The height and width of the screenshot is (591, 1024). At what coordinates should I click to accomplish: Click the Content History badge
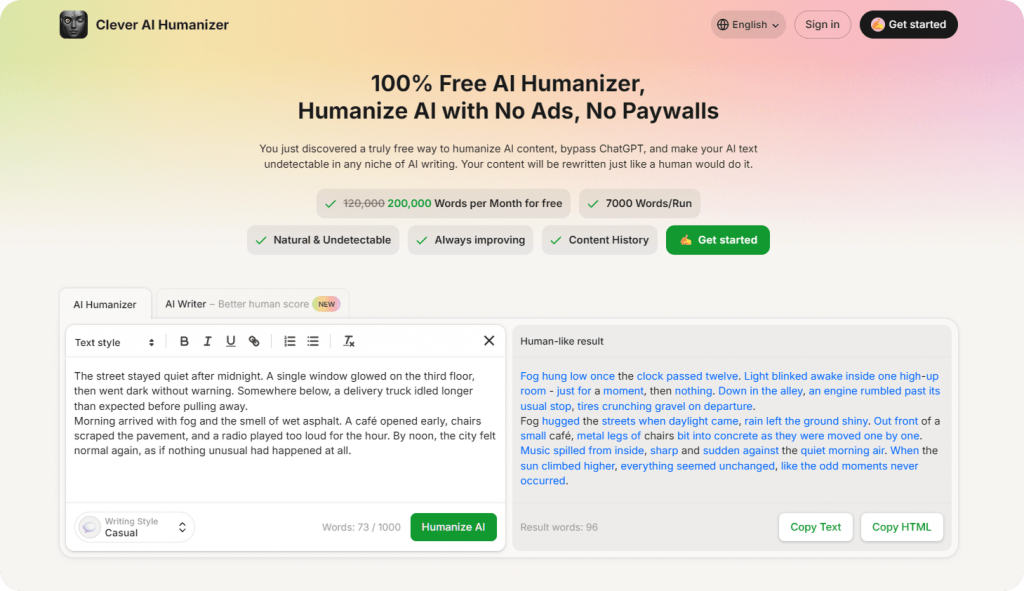tap(600, 240)
